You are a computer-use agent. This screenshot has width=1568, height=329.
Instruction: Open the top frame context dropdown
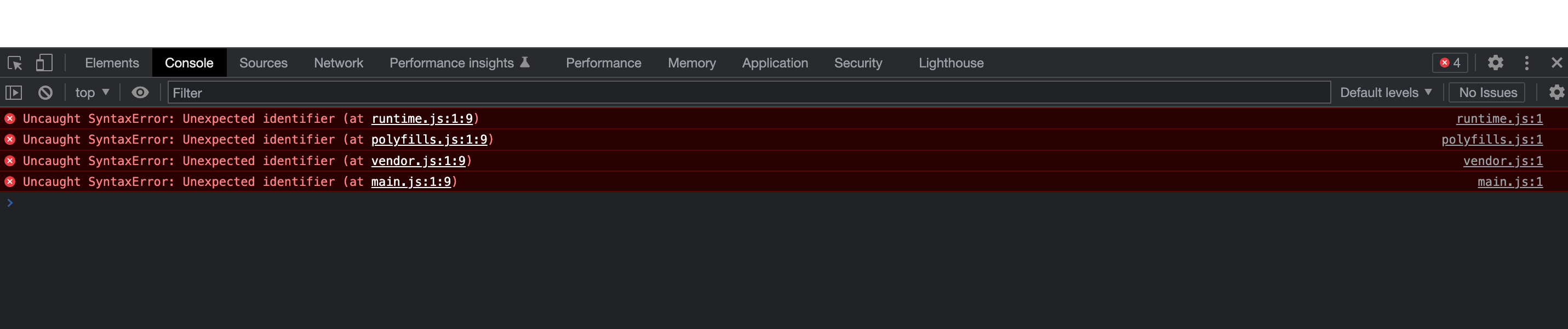[91, 92]
